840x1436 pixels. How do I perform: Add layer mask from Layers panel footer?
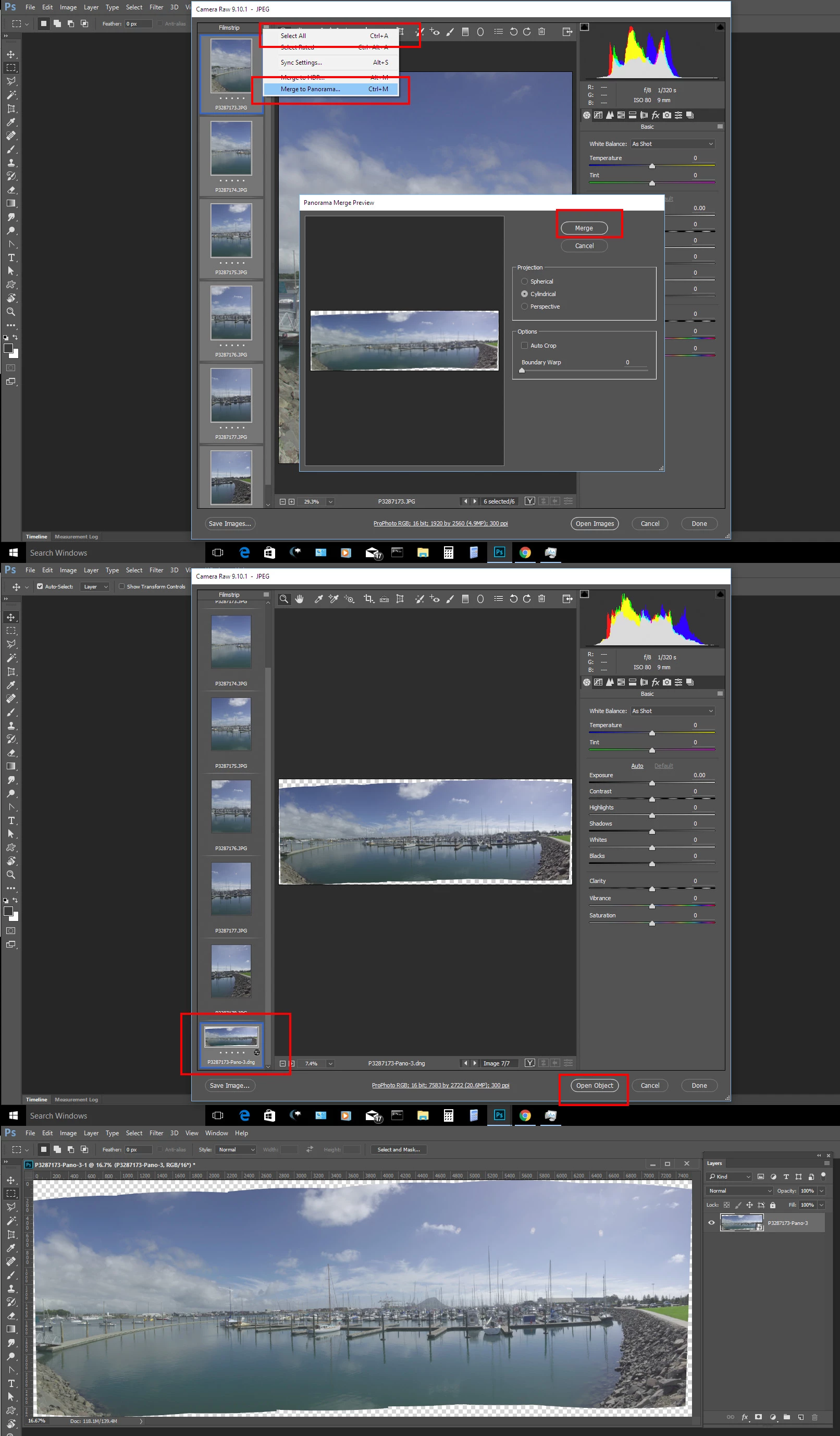coord(759,1417)
